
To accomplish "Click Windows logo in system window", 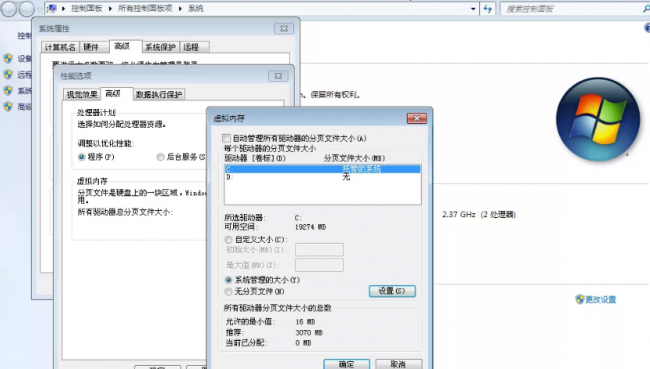I will tap(598, 119).
